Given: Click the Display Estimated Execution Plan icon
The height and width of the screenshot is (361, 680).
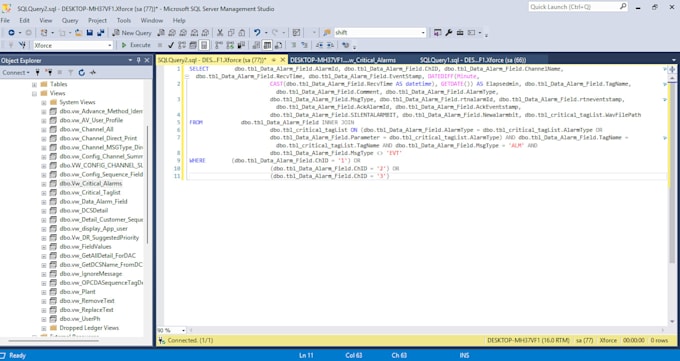Looking at the screenshot, I should (182, 45).
